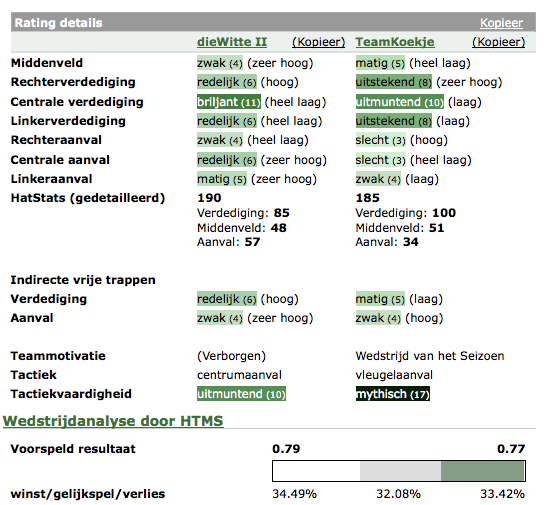Select dieWitte II Rechterverdediging redelijk (6)
This screenshot has height=505, width=545.
pos(227,82)
